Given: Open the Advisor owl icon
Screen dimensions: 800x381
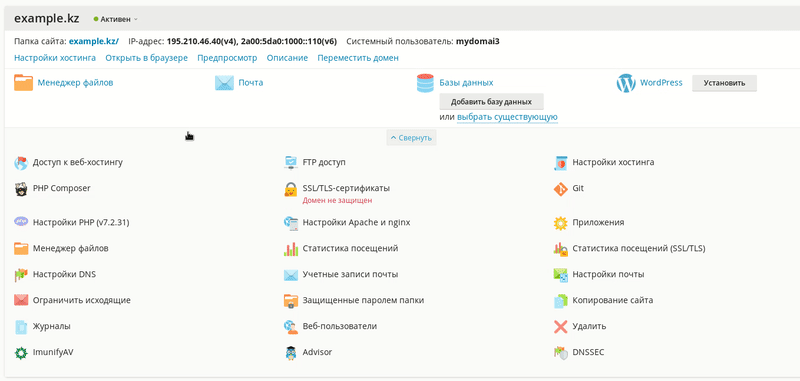Looking at the screenshot, I should tap(290, 353).
